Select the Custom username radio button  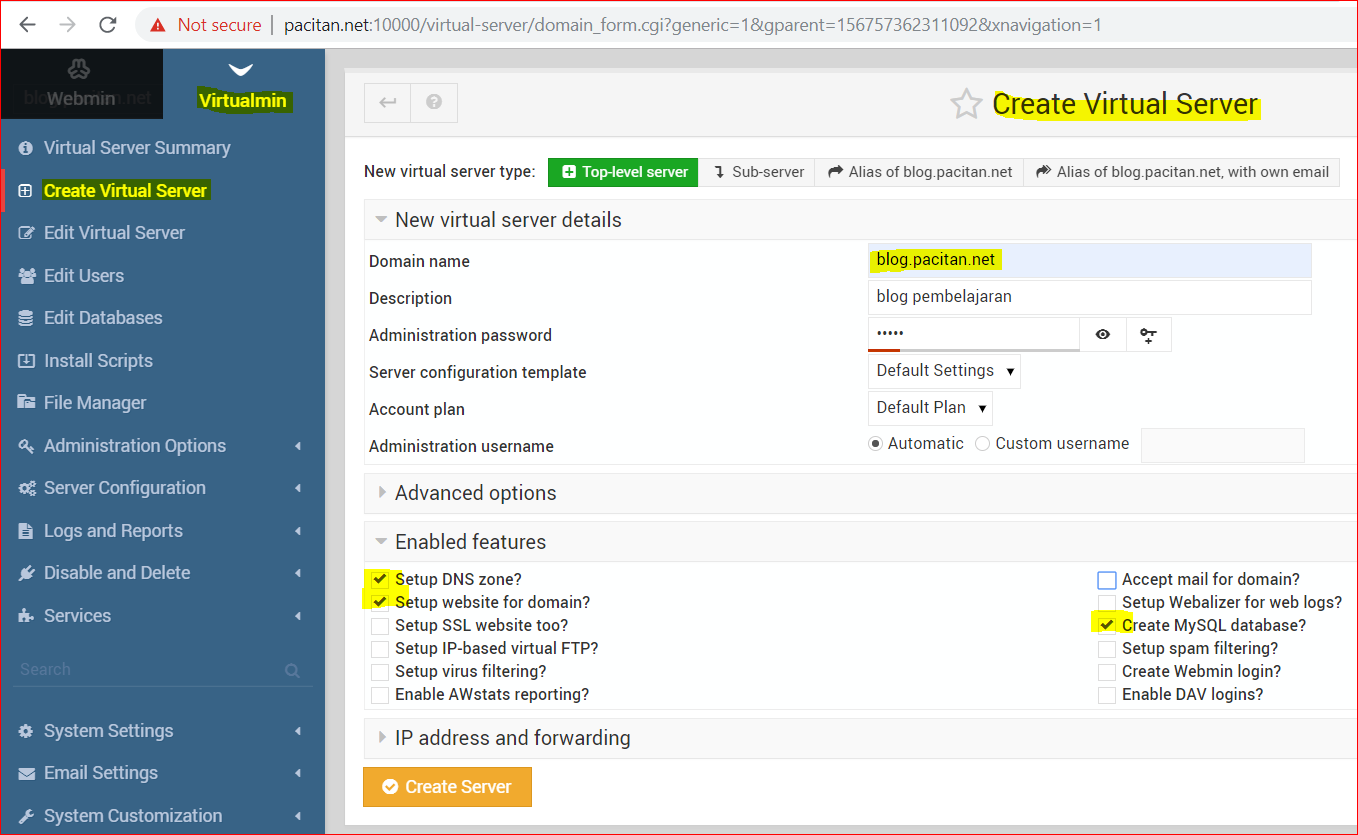click(983, 444)
